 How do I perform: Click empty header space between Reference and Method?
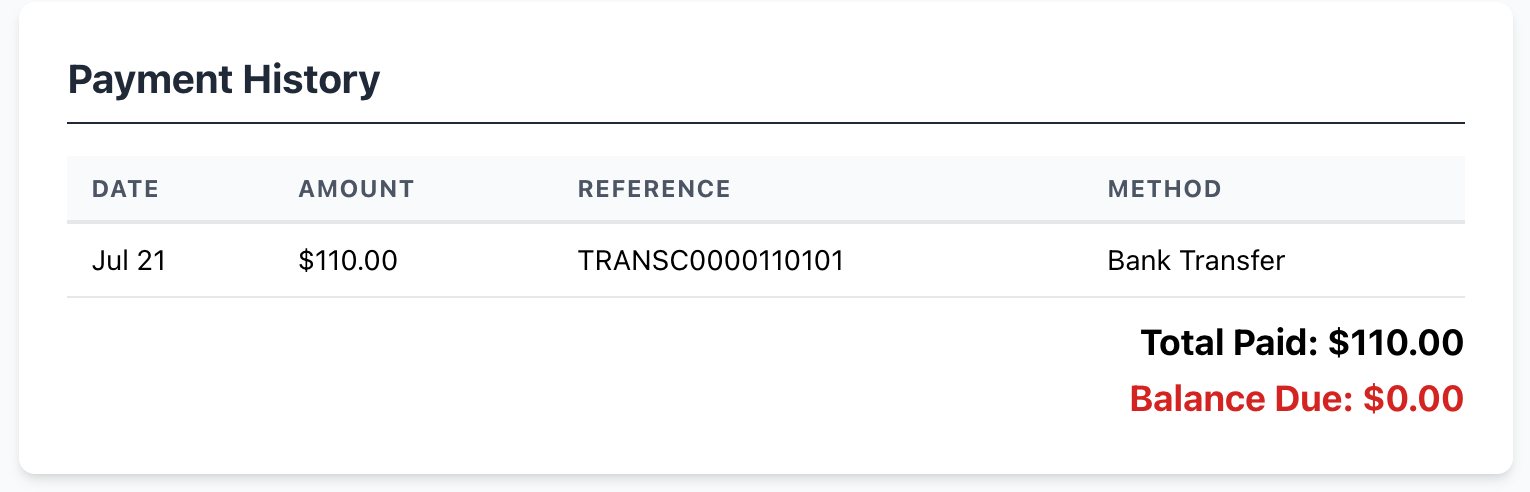click(x=920, y=189)
